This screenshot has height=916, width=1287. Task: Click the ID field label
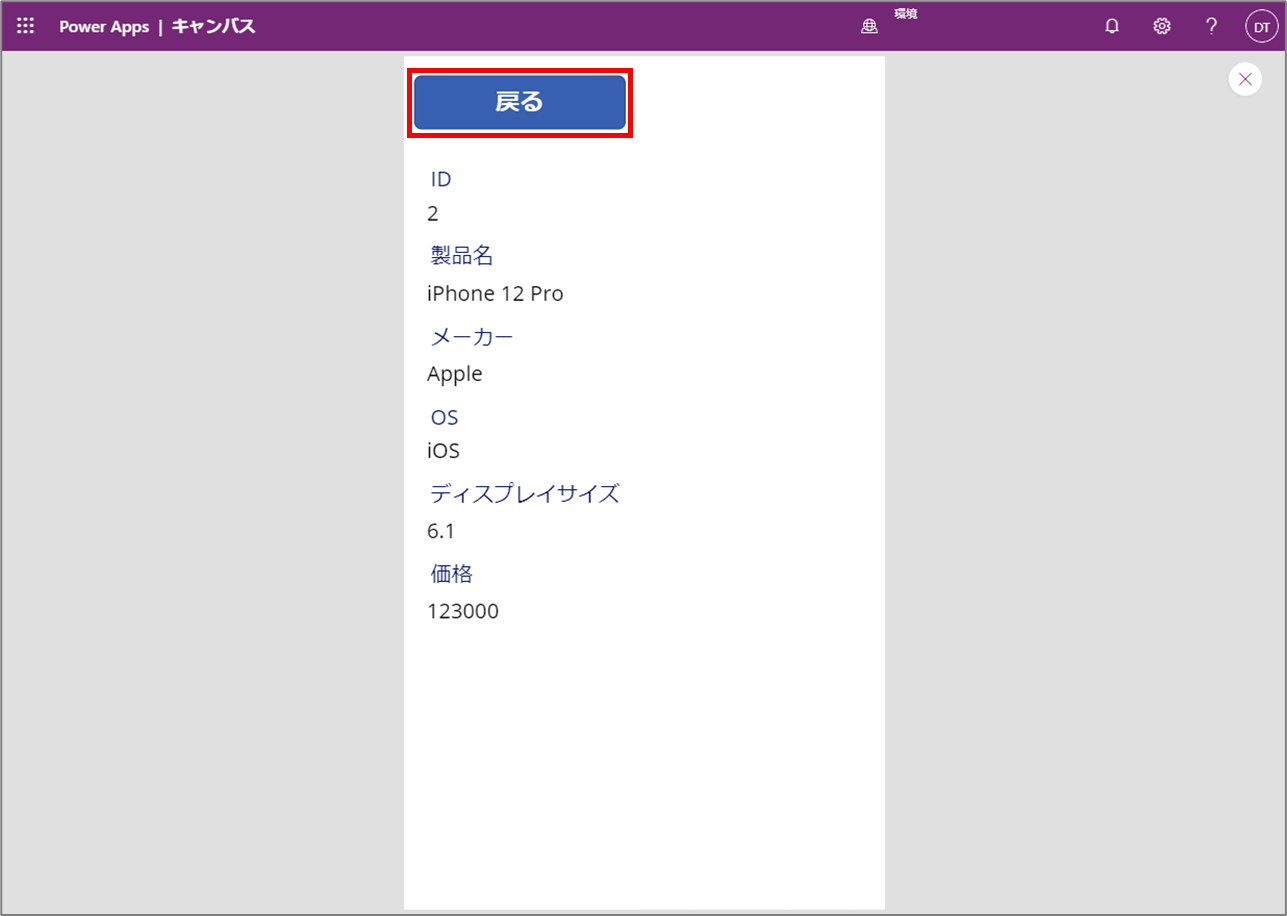click(x=441, y=179)
